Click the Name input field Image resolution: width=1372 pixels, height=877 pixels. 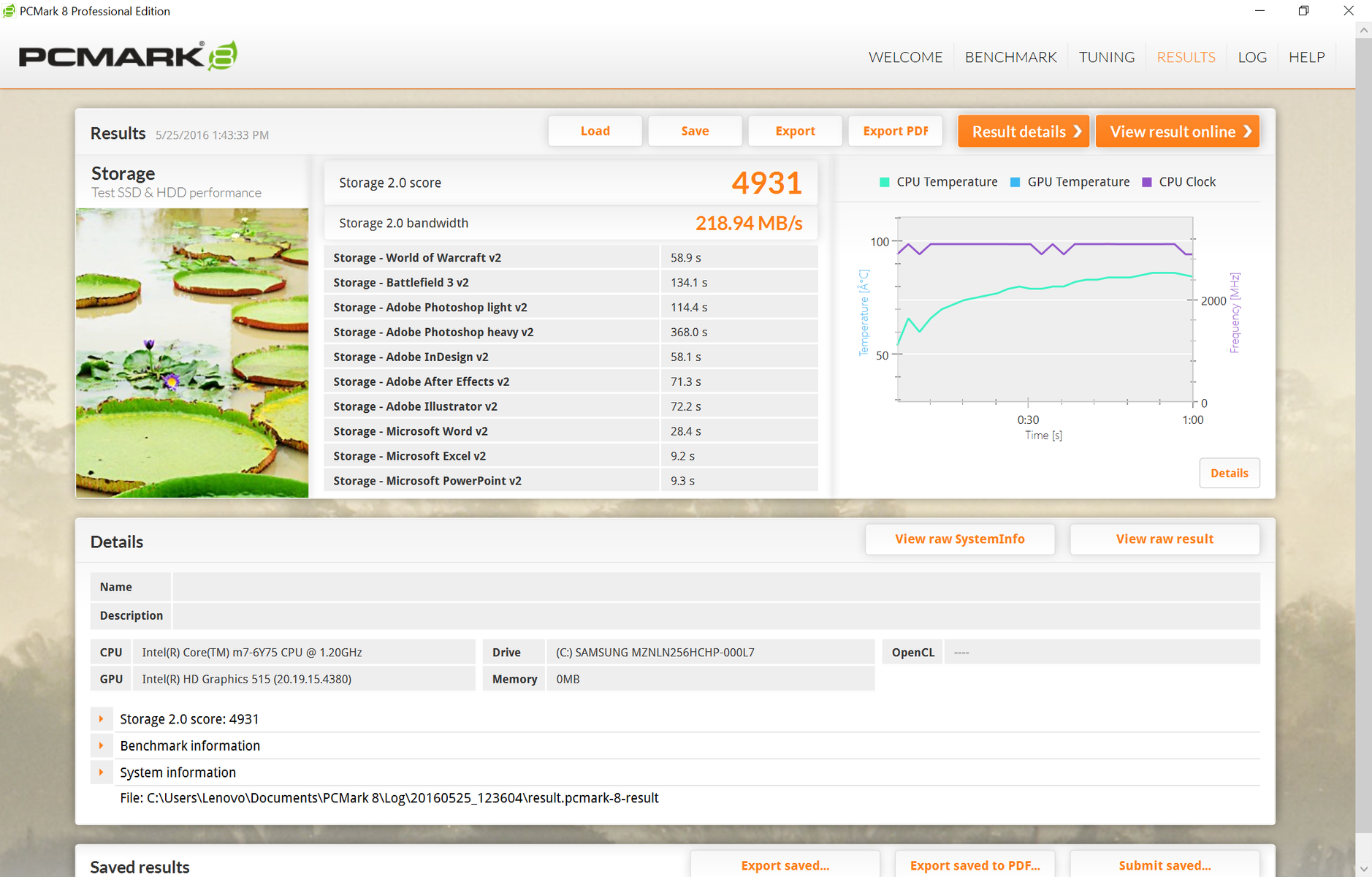(716, 587)
